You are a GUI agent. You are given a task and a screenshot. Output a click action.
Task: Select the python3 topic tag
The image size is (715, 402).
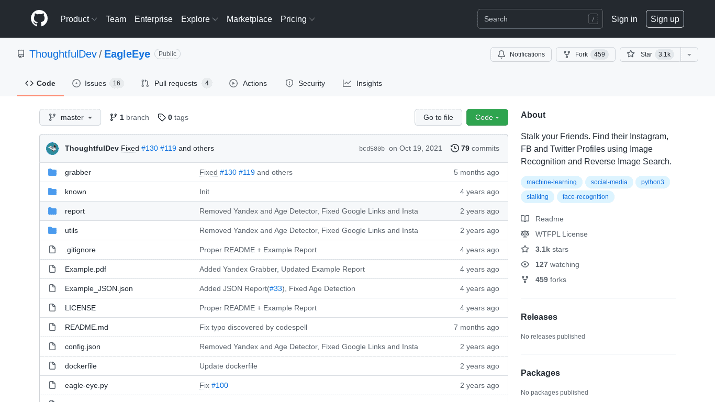click(x=653, y=182)
